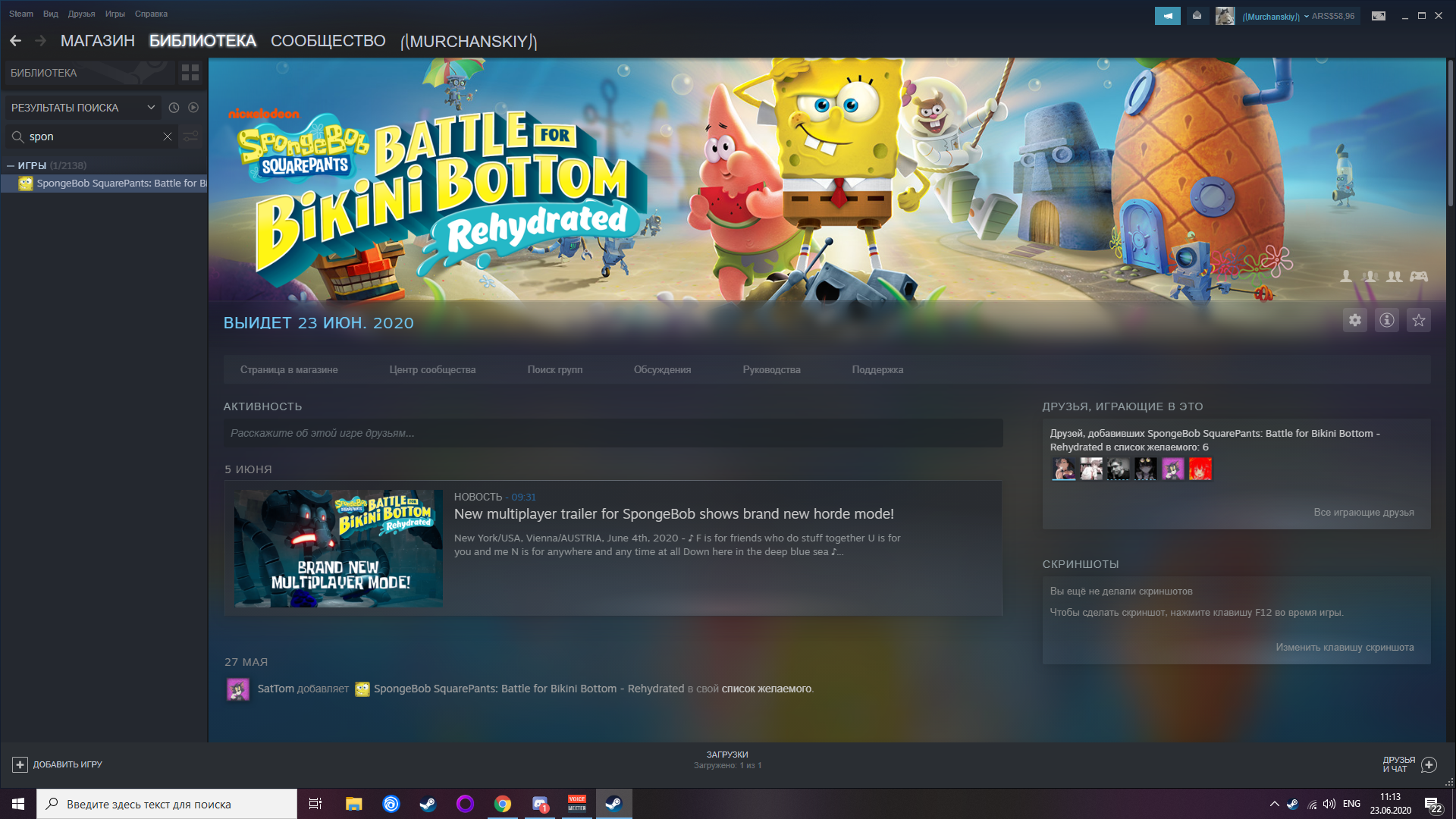Open Обсуждения link
Viewport: 1456px width, 819px height.
tap(662, 370)
